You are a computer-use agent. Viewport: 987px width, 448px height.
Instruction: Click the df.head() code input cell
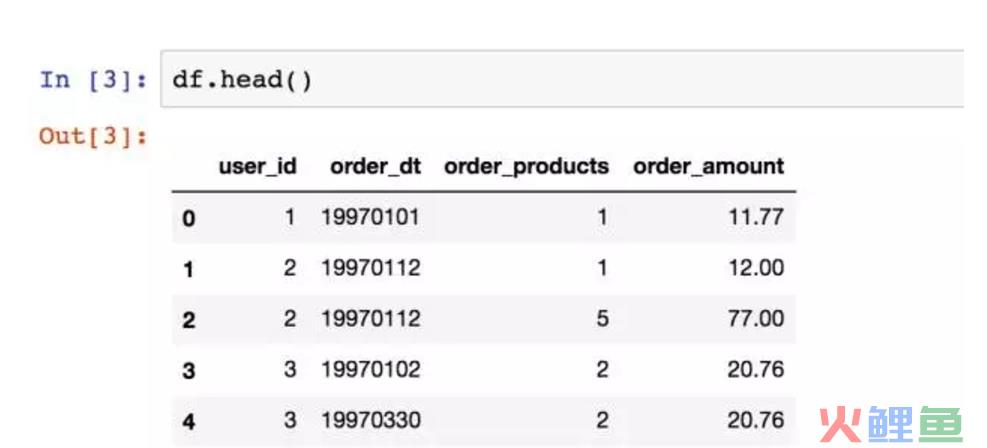coord(562,79)
